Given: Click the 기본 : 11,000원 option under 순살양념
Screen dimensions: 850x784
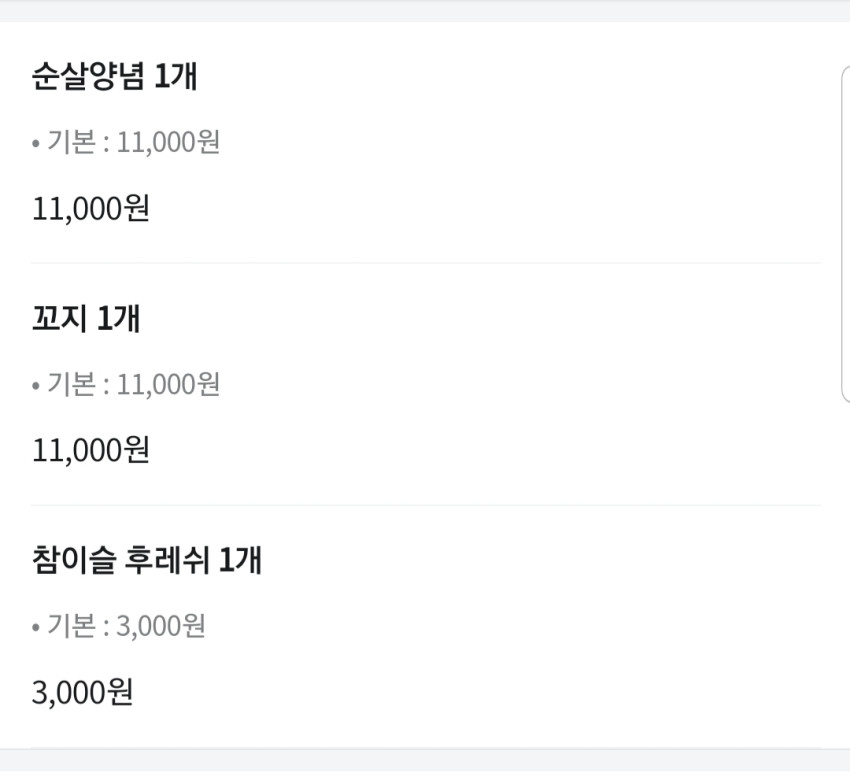Looking at the screenshot, I should [133, 142].
